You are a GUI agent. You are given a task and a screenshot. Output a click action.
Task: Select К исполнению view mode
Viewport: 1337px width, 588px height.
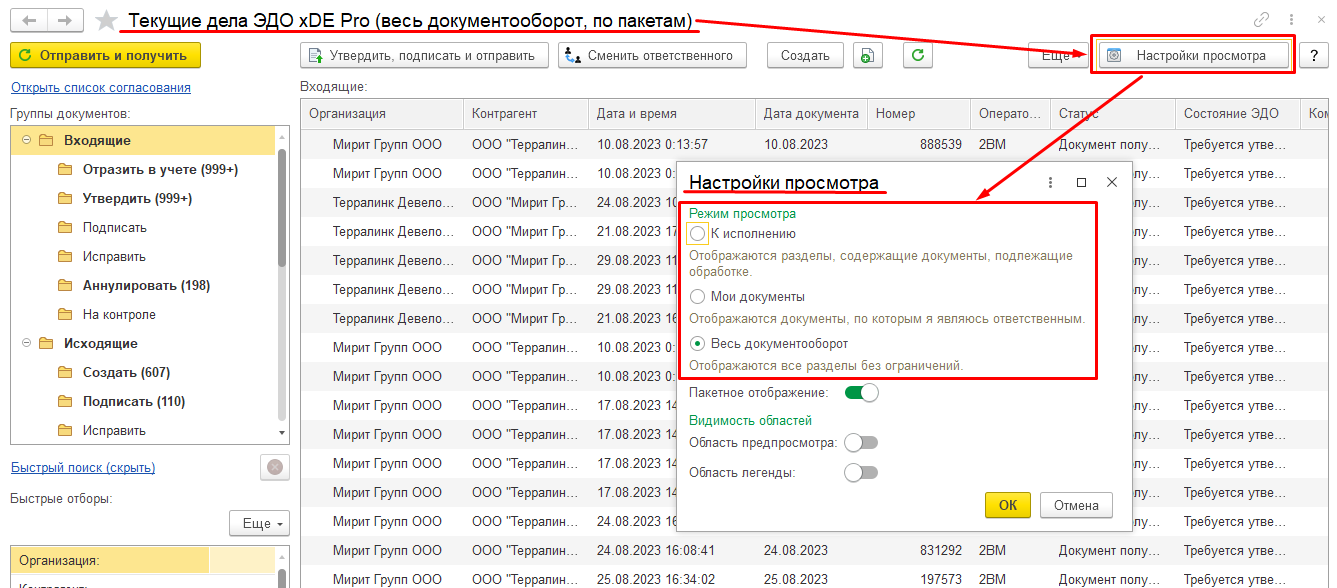pyautogui.click(x=698, y=234)
